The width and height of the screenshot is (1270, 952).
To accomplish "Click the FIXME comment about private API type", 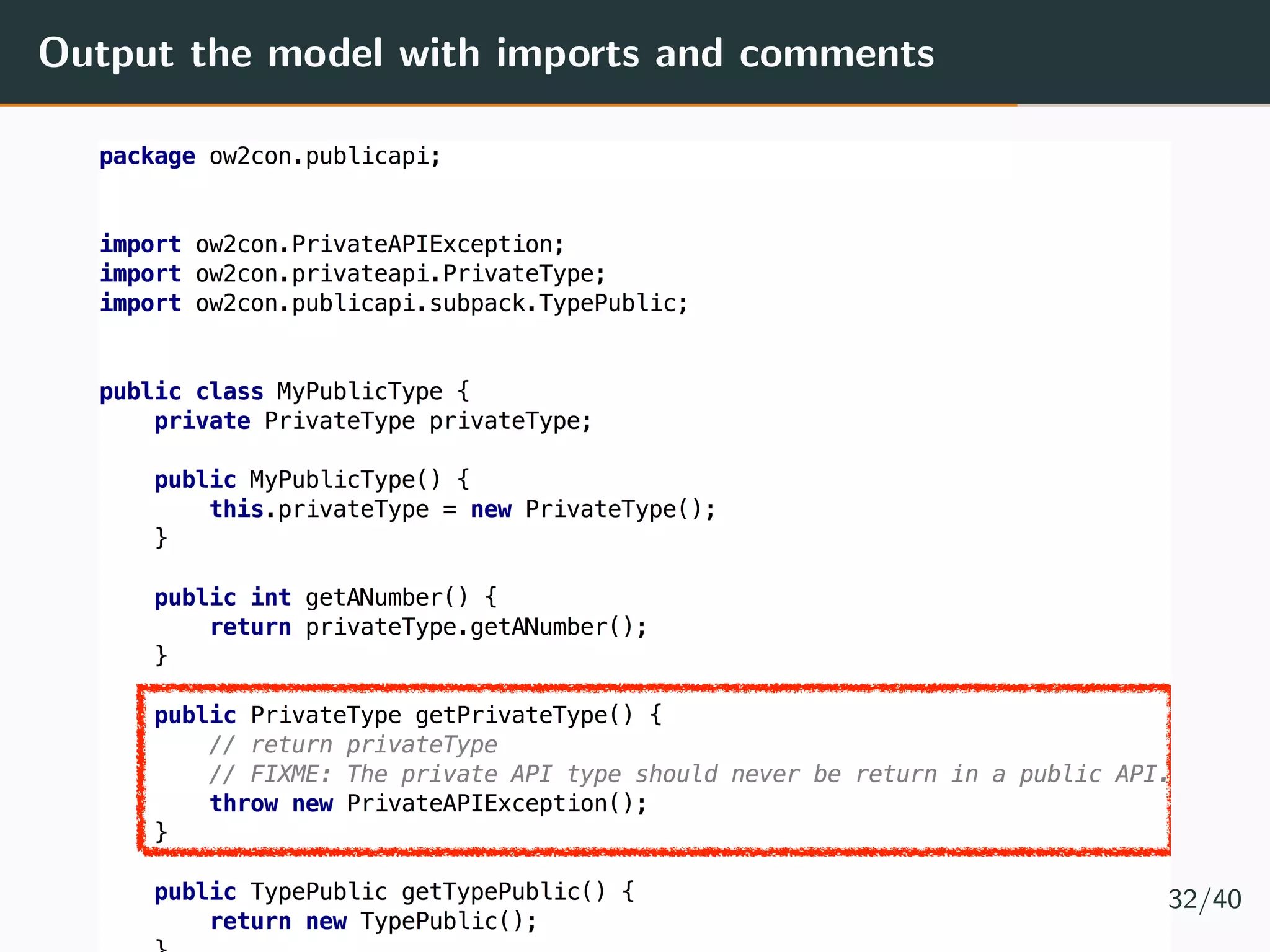I will point(689,774).
